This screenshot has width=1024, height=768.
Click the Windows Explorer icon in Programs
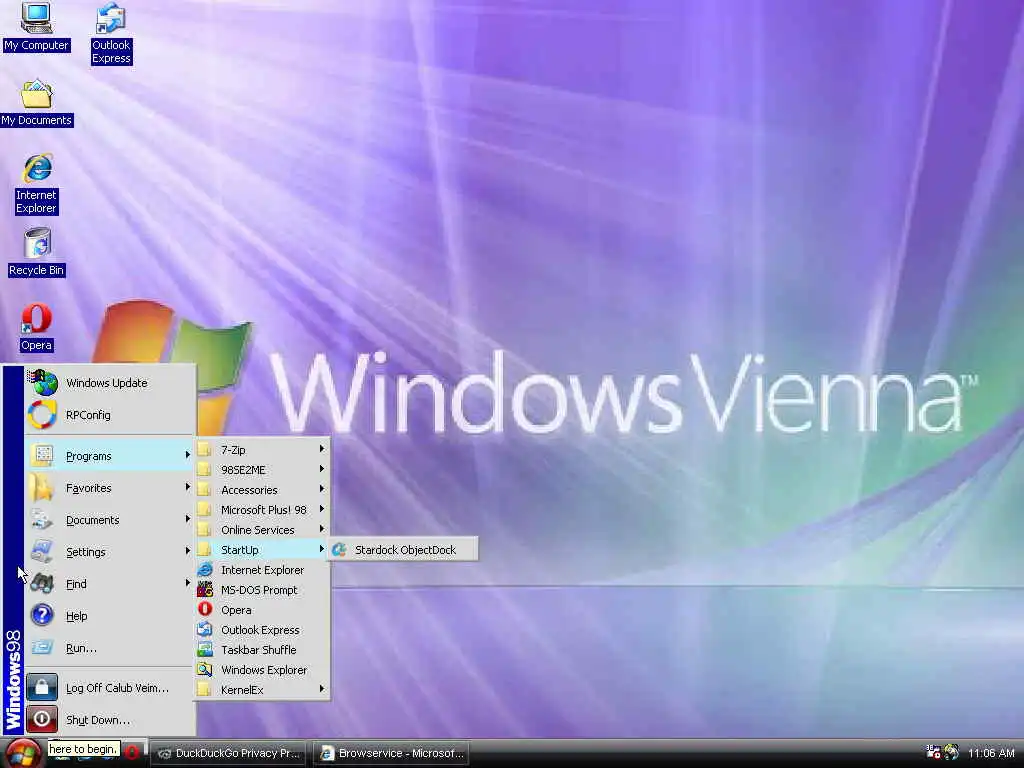point(205,669)
